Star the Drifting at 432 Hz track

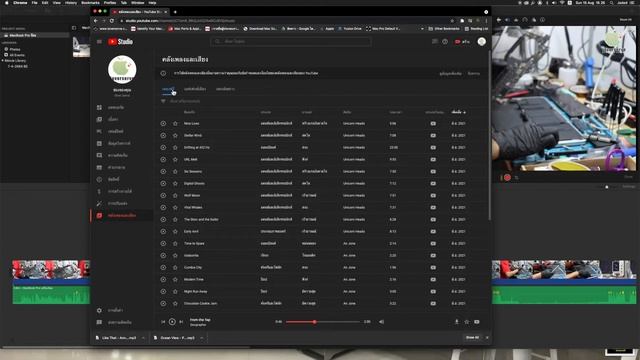tap(175, 147)
